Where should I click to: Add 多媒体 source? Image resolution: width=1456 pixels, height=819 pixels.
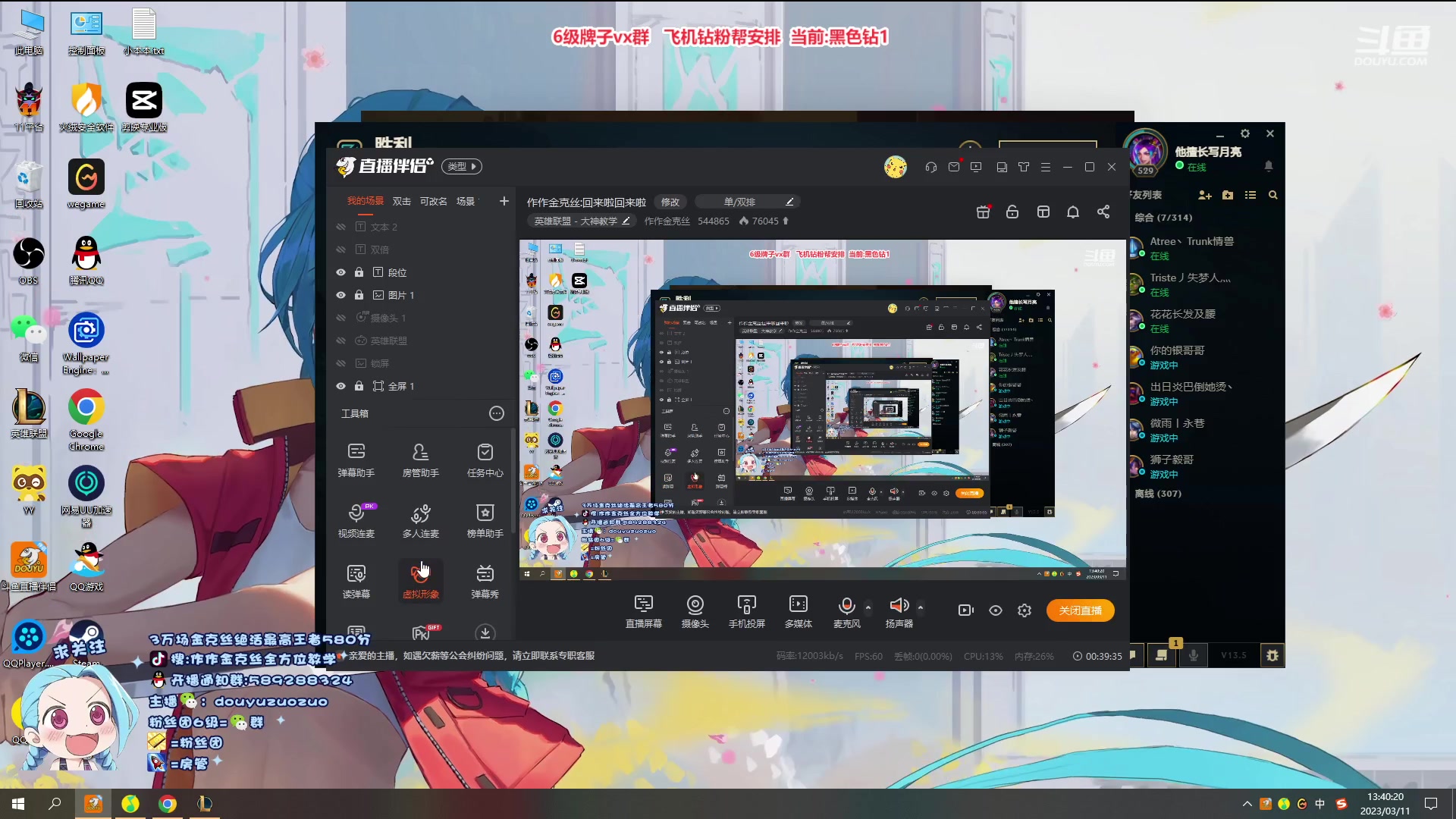tap(798, 611)
